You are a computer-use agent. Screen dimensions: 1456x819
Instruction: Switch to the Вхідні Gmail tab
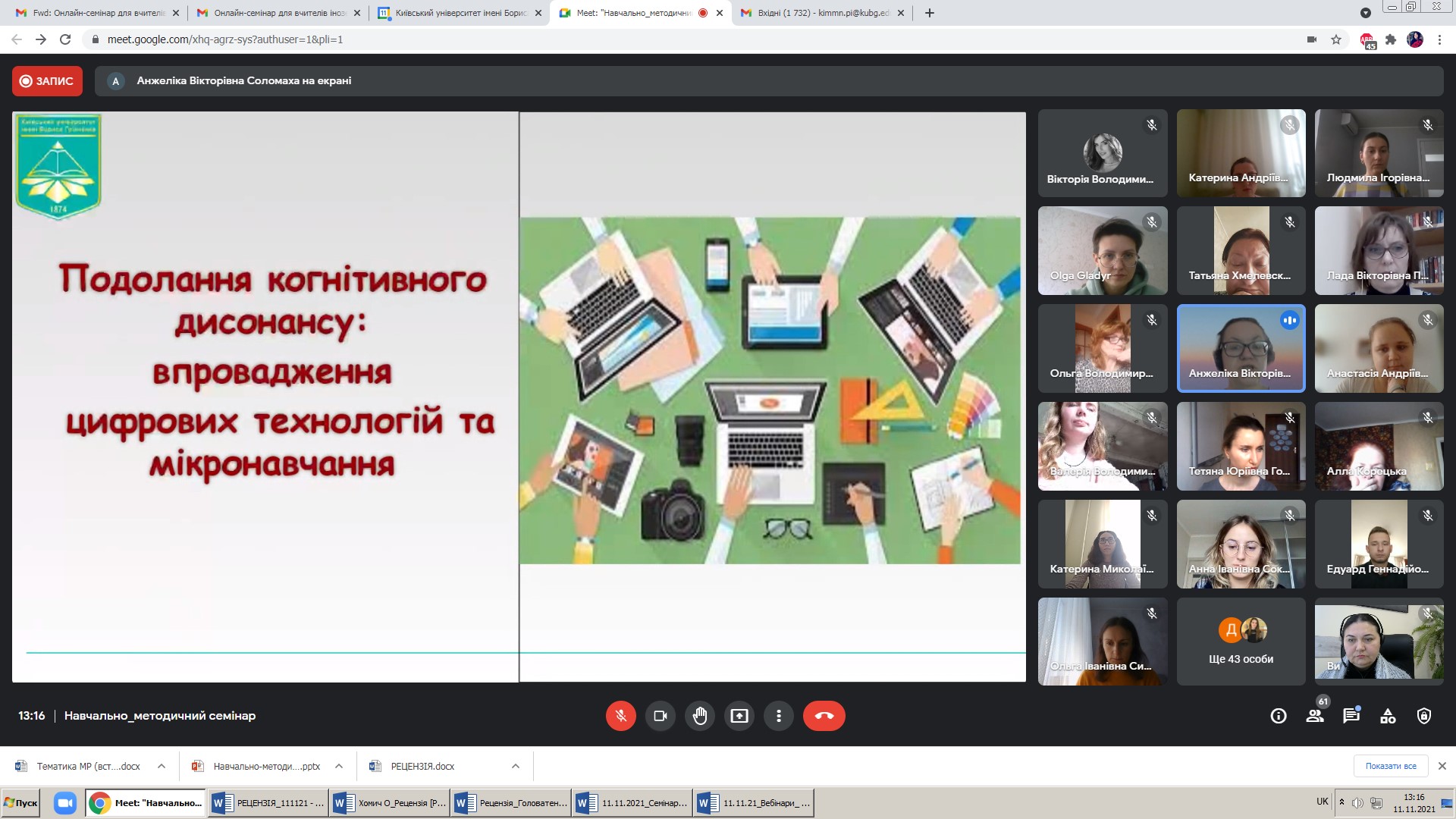click(823, 13)
